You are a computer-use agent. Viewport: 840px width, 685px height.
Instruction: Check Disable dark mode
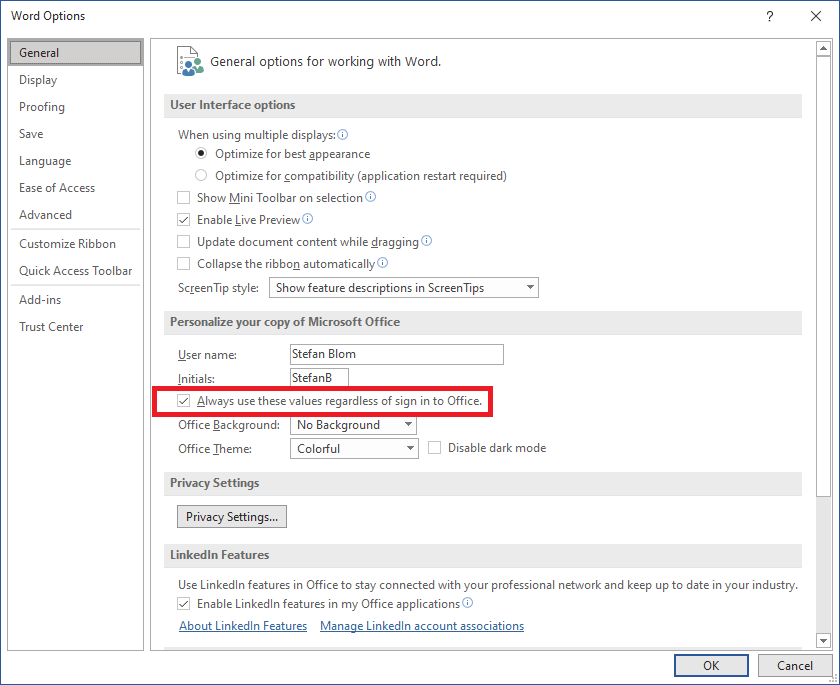(434, 448)
